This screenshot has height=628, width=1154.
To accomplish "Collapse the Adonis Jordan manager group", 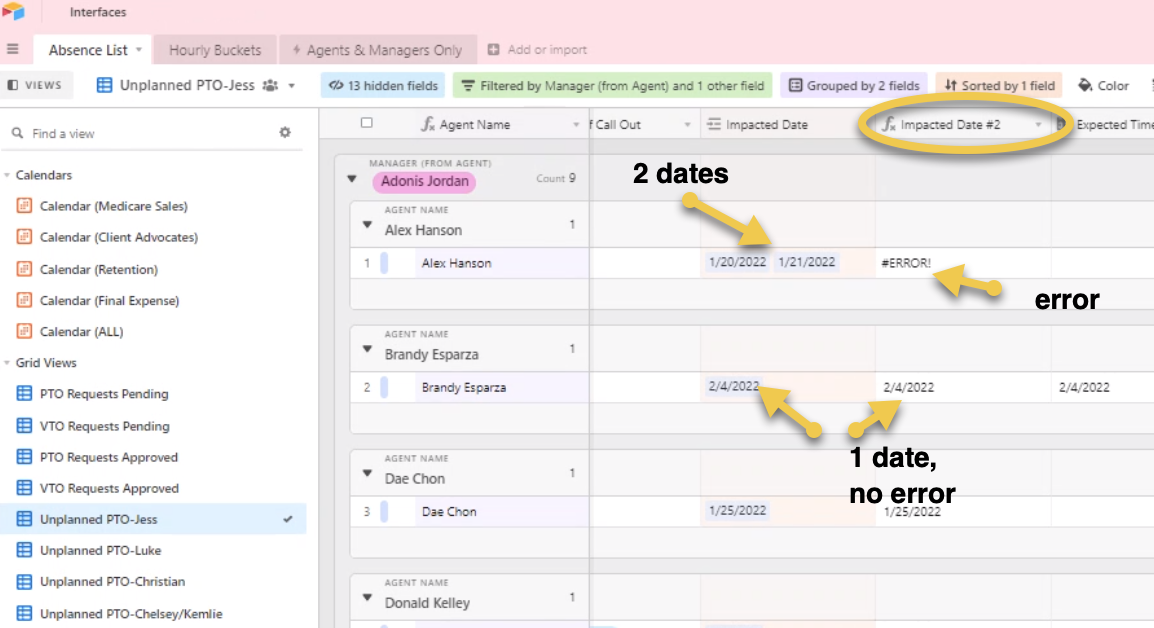I will [352, 179].
